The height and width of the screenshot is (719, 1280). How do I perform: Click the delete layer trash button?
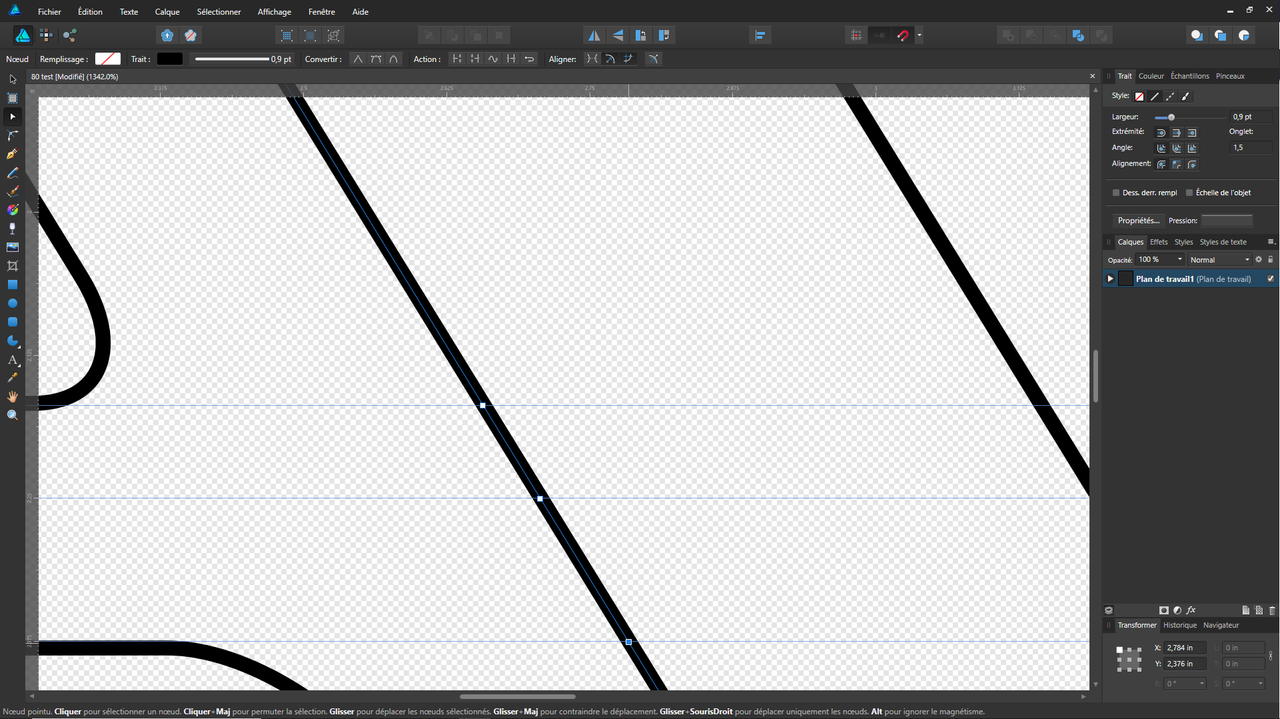1272,610
